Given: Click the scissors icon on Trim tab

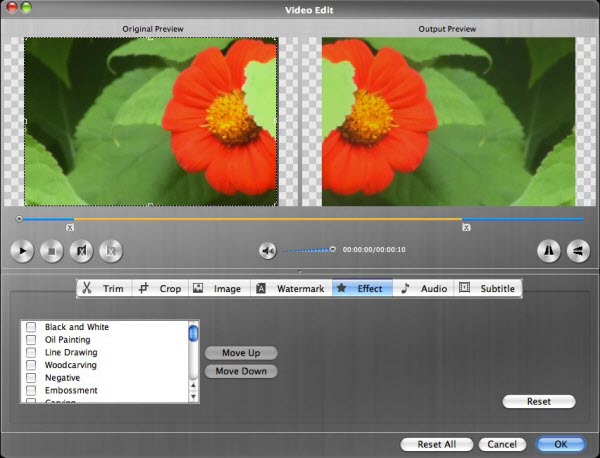Looking at the screenshot, I should point(87,288).
